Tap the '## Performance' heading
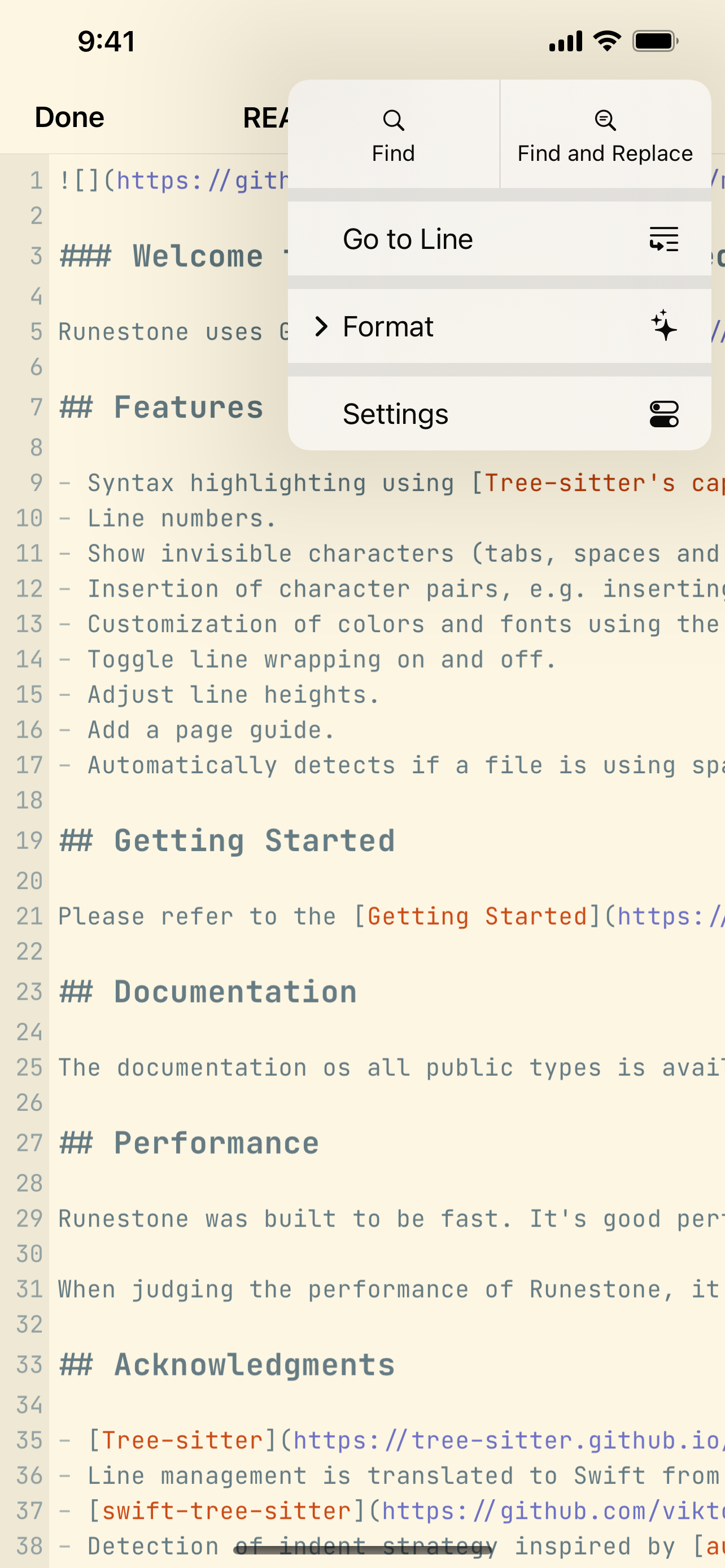This screenshot has height=1568, width=725. coord(189,1142)
